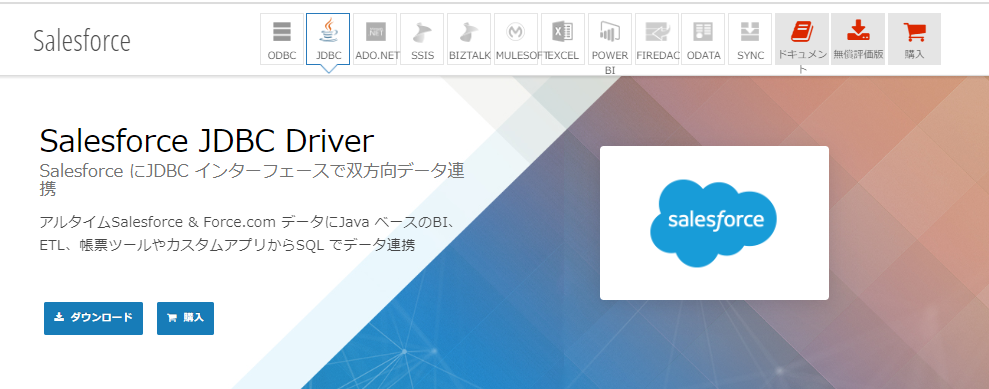This screenshot has width=989, height=389.
Task: Open the Sync tile
Action: (x=750, y=38)
